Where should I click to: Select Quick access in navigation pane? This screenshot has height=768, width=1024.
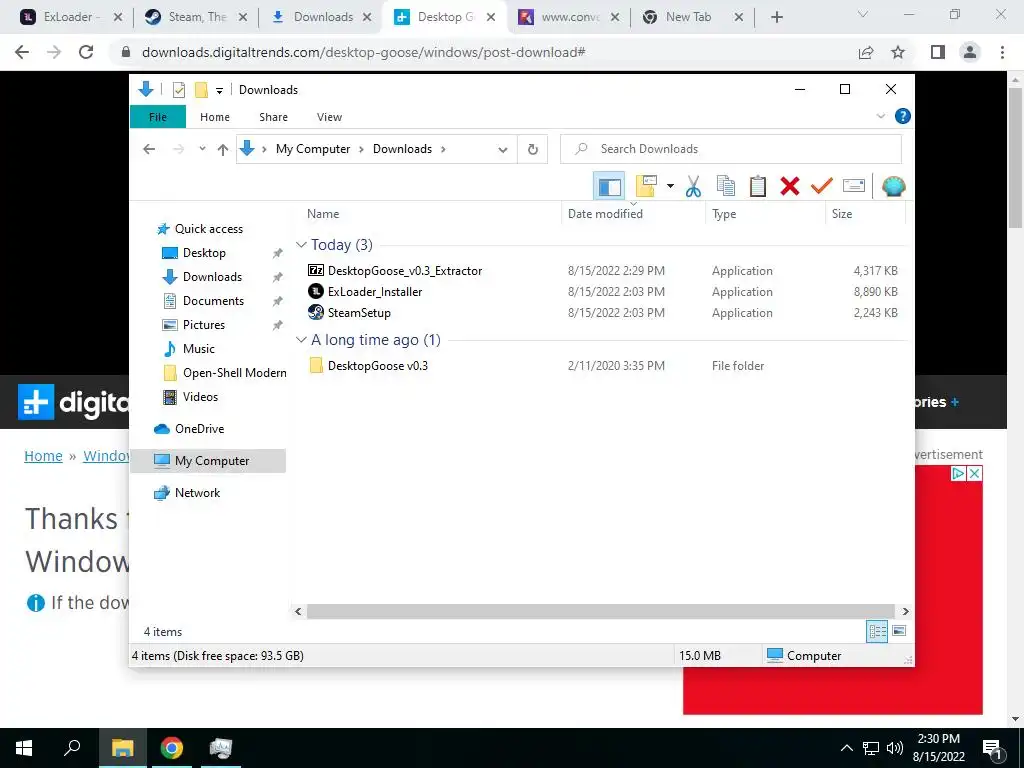coord(208,229)
